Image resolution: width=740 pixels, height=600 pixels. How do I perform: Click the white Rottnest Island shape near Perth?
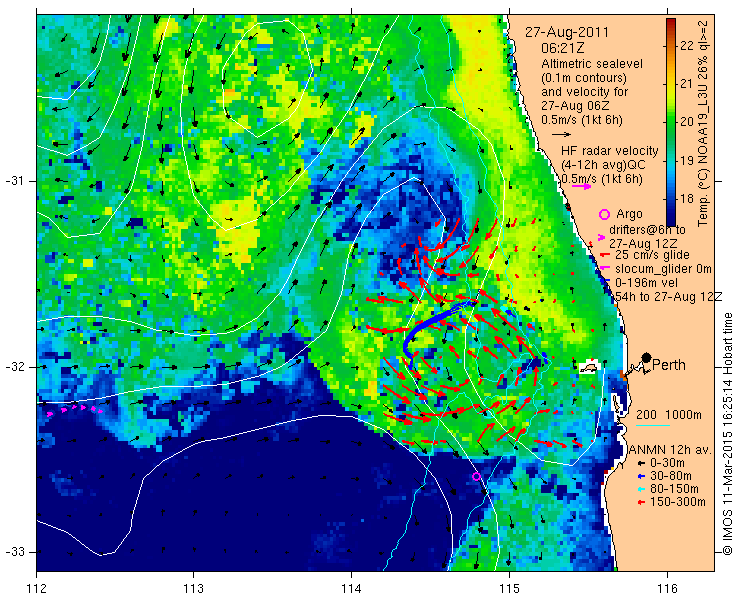coord(589,366)
